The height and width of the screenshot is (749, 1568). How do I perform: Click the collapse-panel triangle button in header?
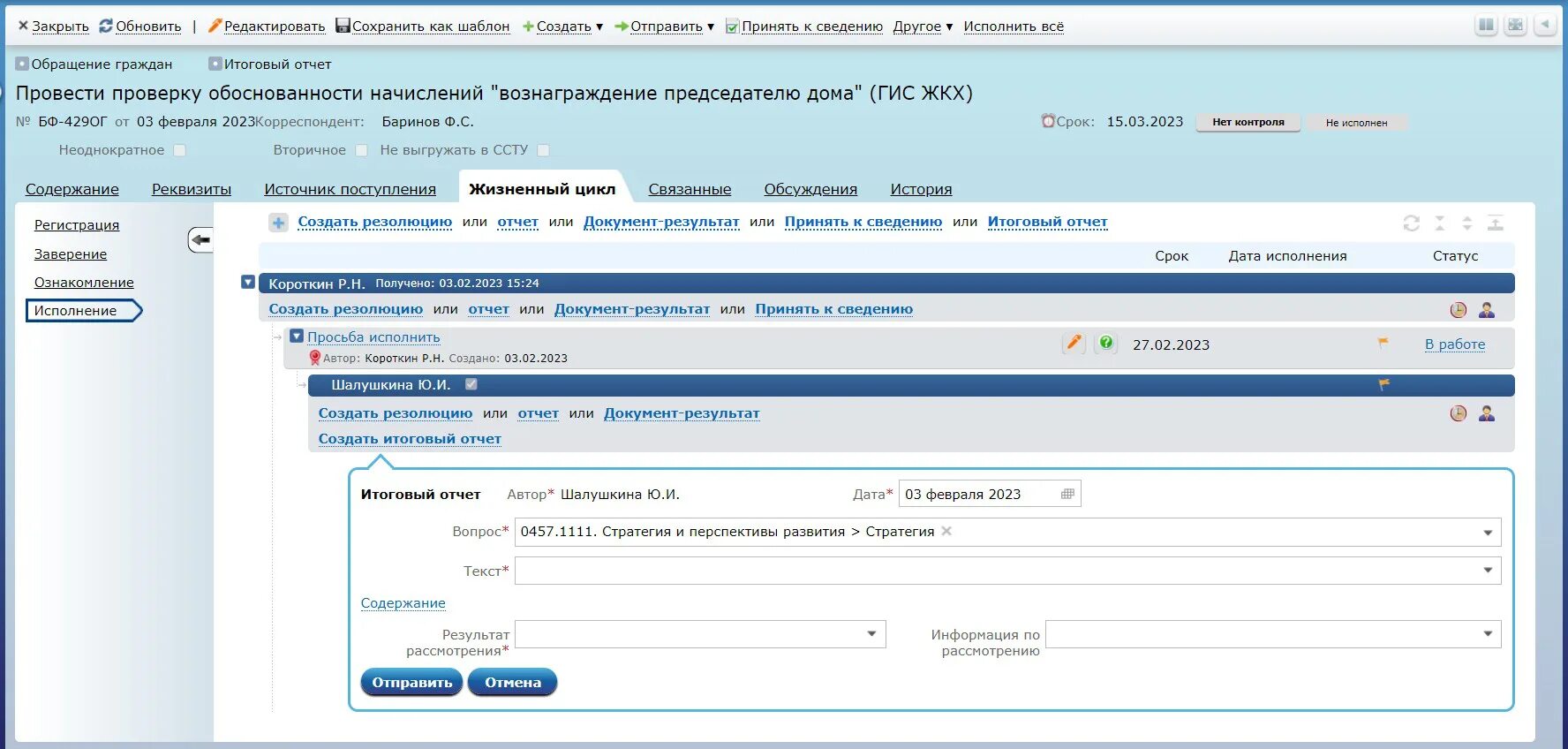click(x=1545, y=26)
